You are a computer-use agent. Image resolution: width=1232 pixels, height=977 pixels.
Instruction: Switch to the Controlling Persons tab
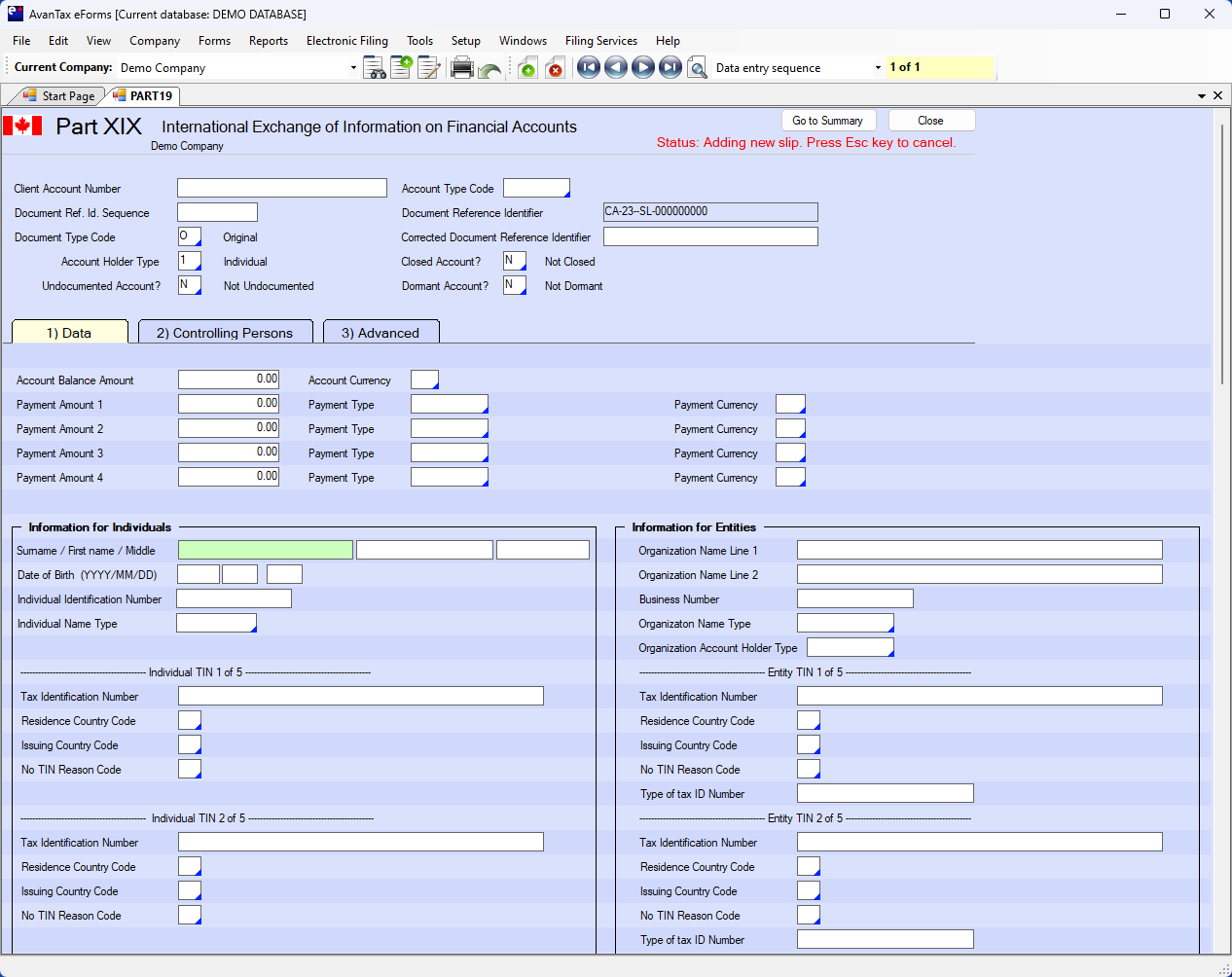[x=225, y=333]
